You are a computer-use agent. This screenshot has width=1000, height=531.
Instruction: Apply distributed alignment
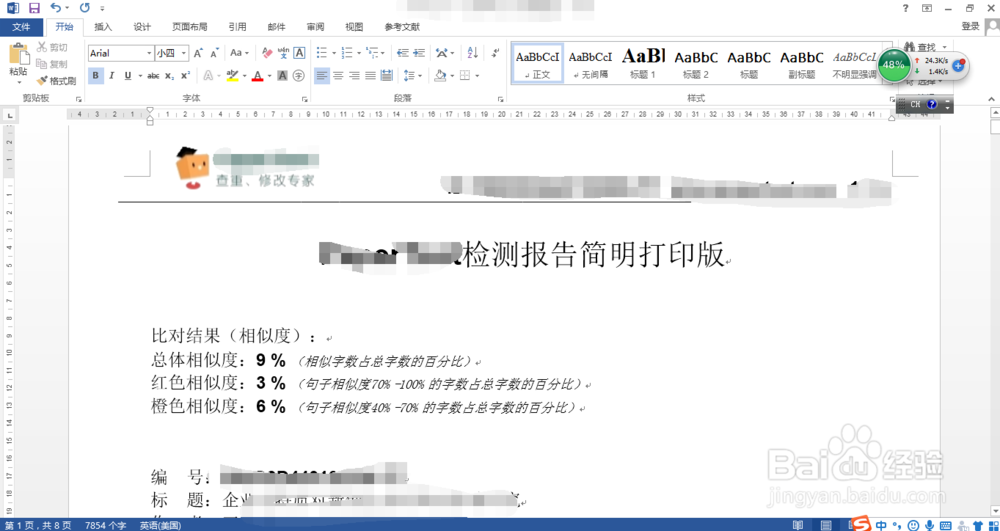pos(386,76)
